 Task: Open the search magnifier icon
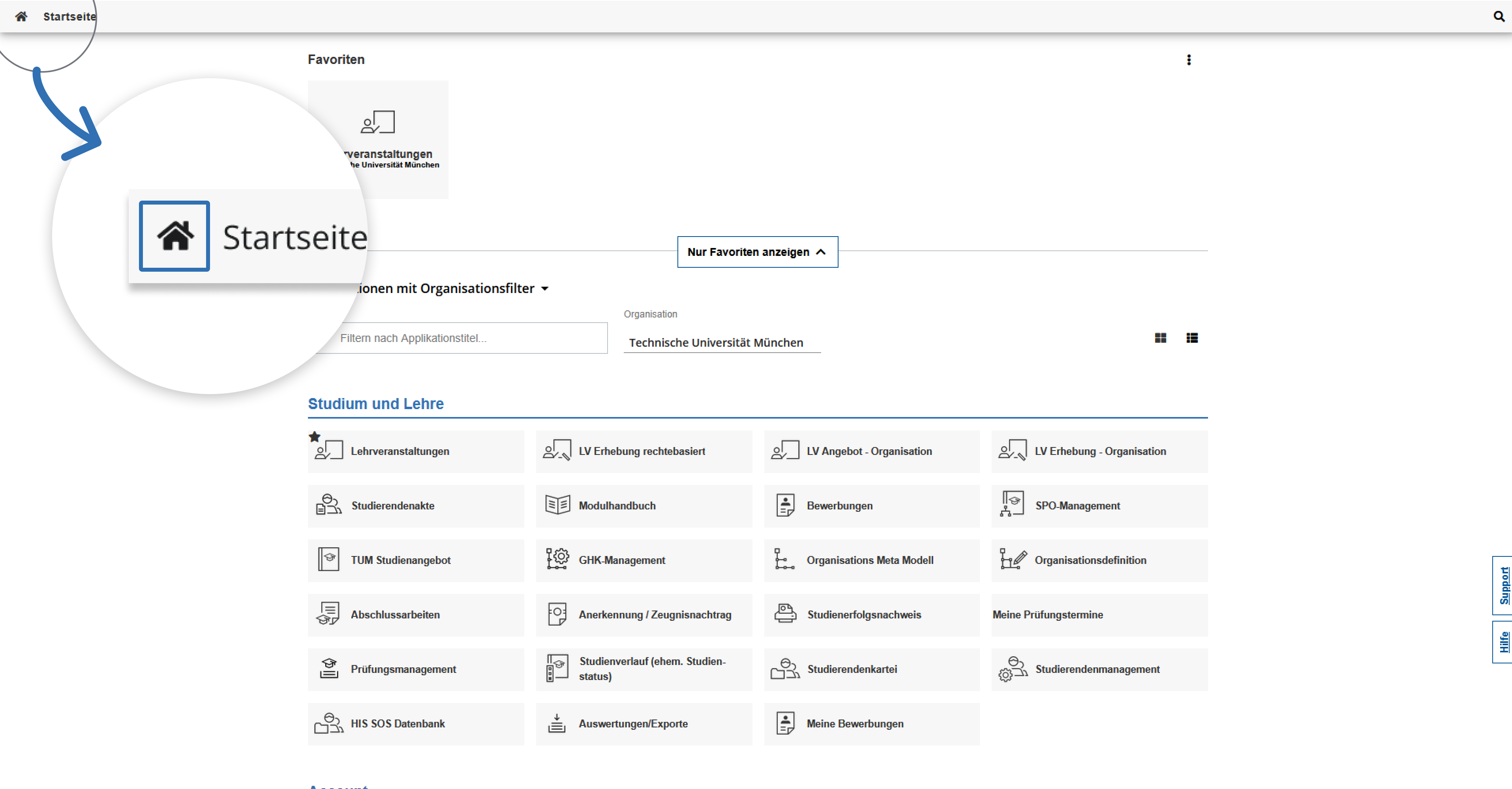point(1499,17)
